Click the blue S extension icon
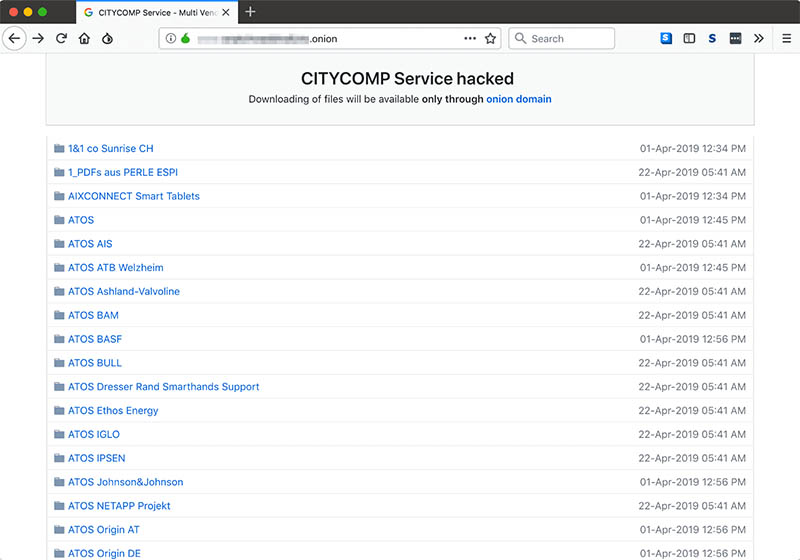 (666, 38)
